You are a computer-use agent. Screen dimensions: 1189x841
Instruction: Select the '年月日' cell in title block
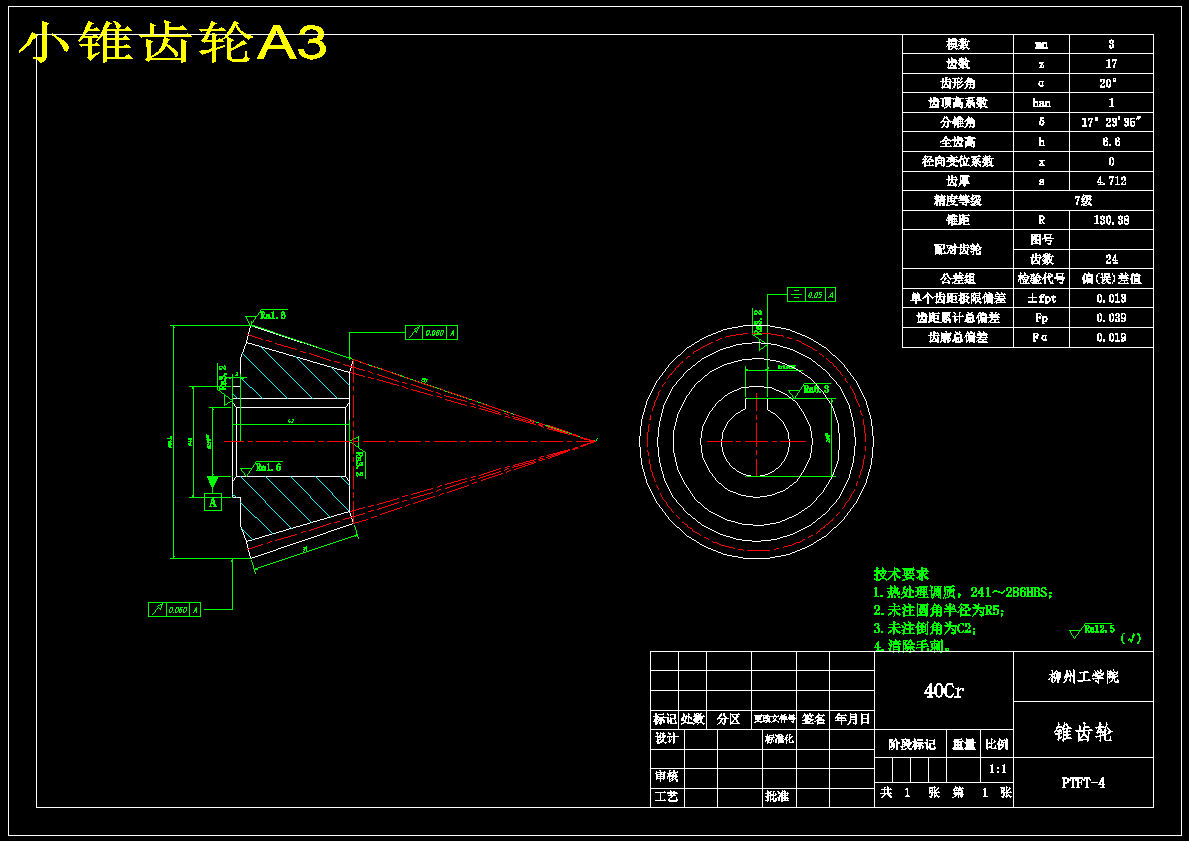(x=852, y=719)
